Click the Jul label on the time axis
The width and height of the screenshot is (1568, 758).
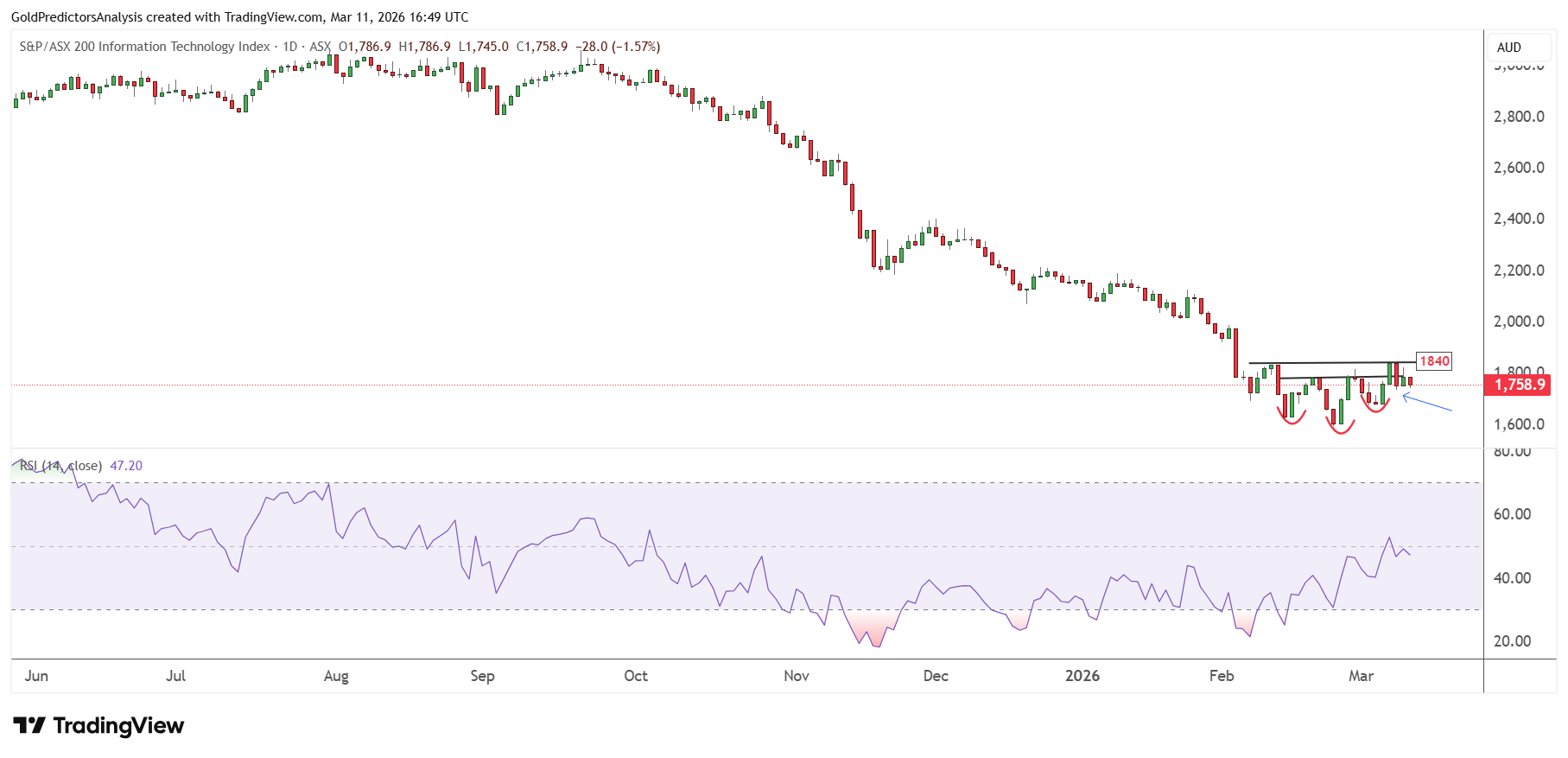click(x=175, y=676)
